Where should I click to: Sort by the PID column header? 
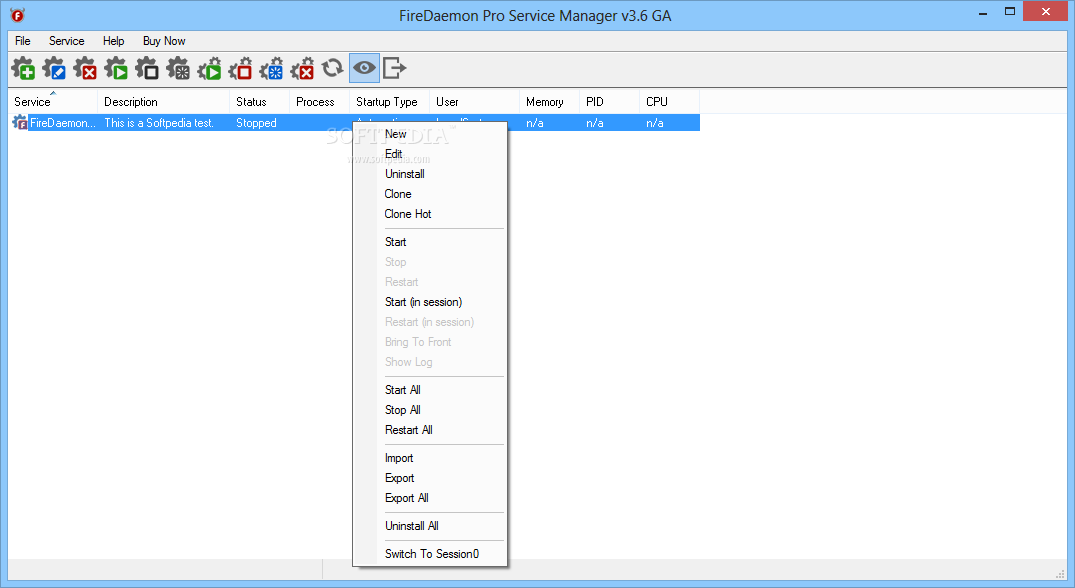point(609,101)
